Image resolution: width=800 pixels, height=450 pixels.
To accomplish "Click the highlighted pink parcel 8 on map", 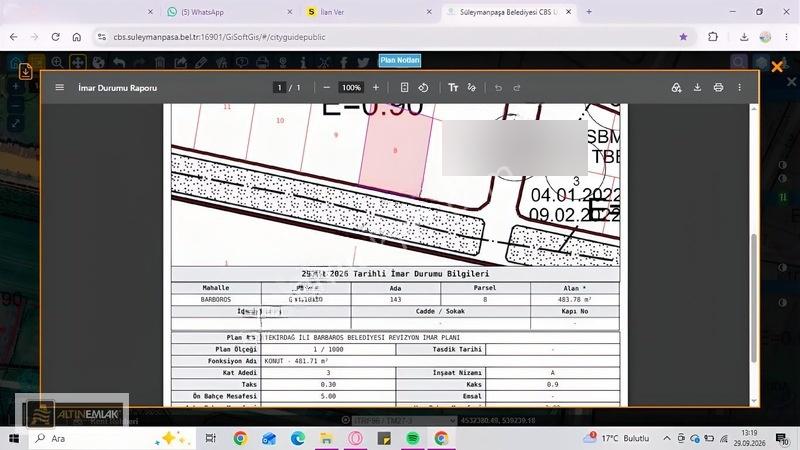I will click(395, 153).
